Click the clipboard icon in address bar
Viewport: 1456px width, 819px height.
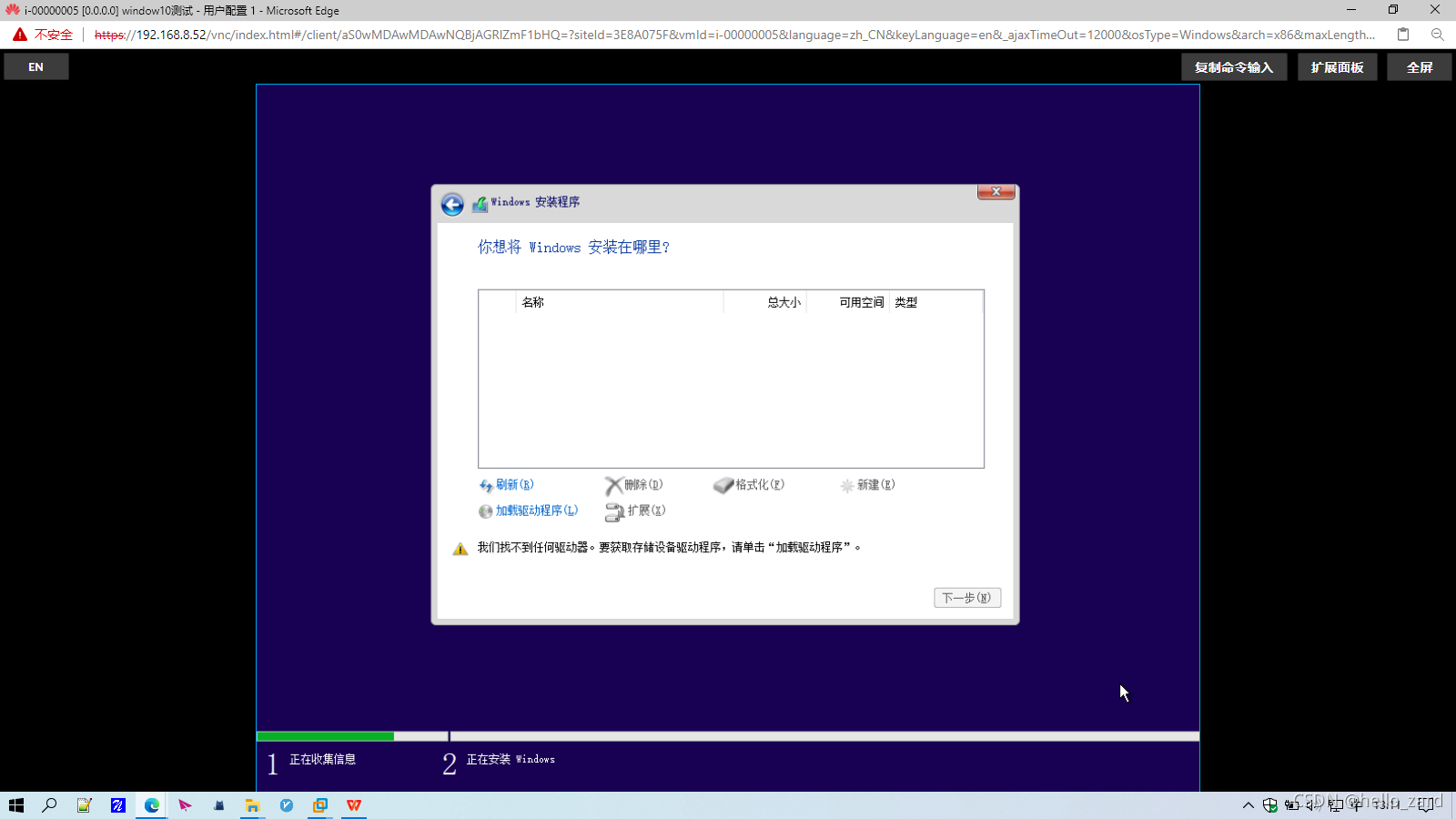coord(1403,35)
